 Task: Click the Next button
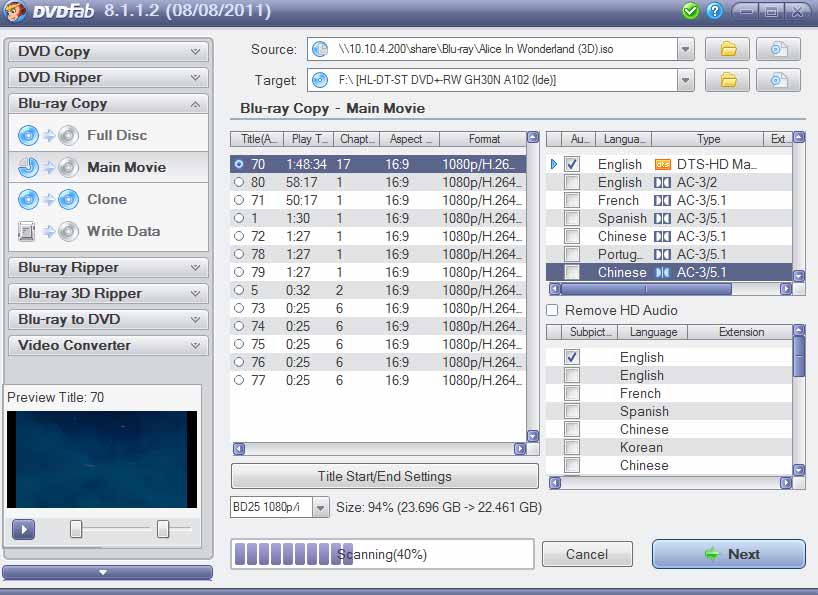[x=729, y=554]
